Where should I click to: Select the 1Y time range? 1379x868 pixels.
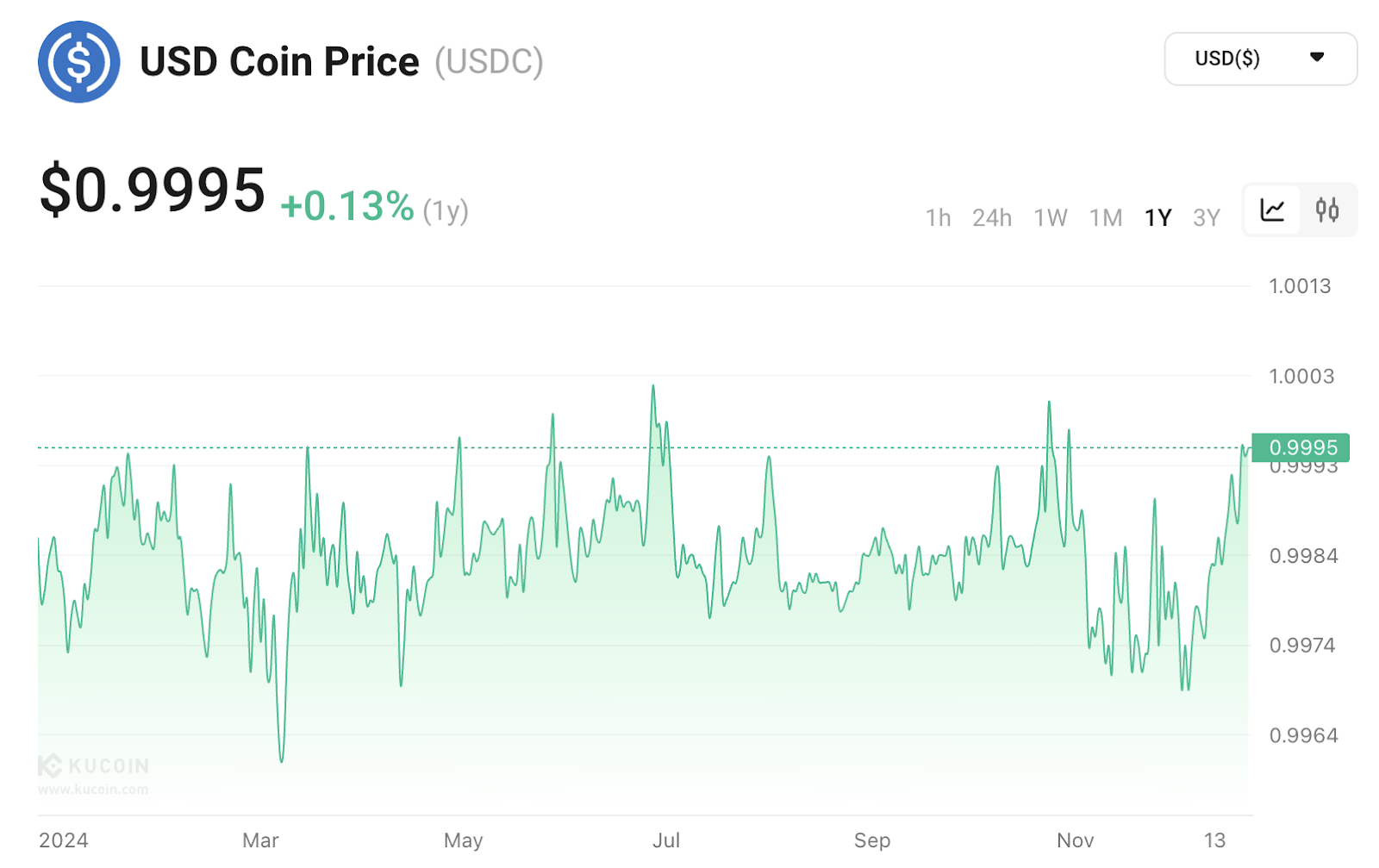click(x=1157, y=217)
